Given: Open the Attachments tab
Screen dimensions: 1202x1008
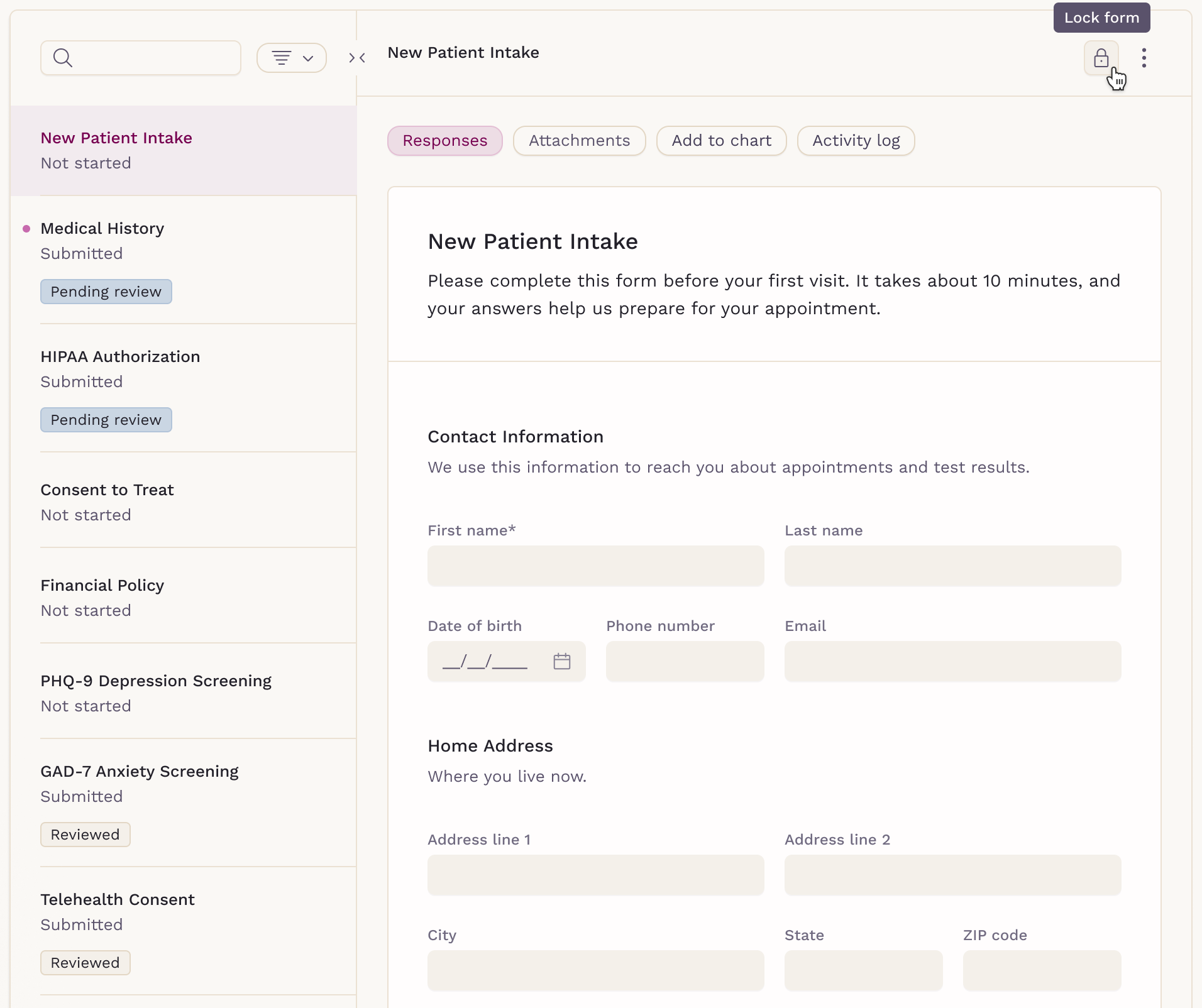Looking at the screenshot, I should coord(579,141).
